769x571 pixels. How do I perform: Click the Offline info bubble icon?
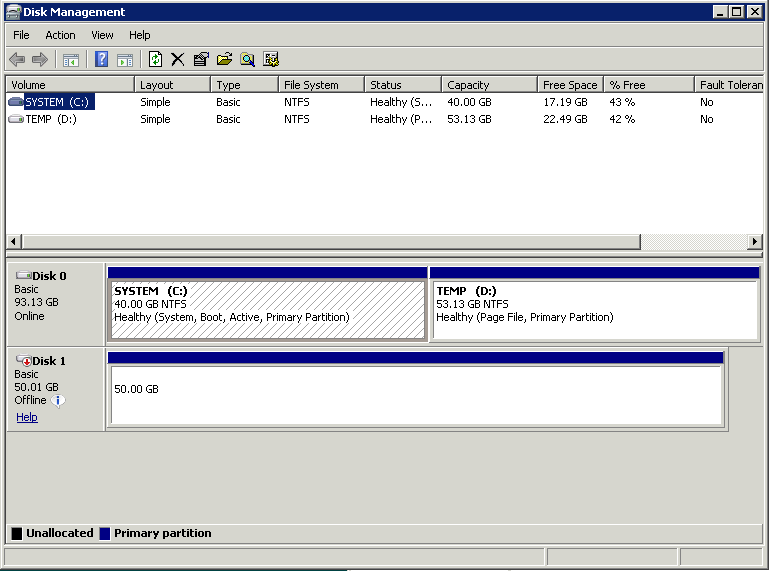tap(58, 401)
